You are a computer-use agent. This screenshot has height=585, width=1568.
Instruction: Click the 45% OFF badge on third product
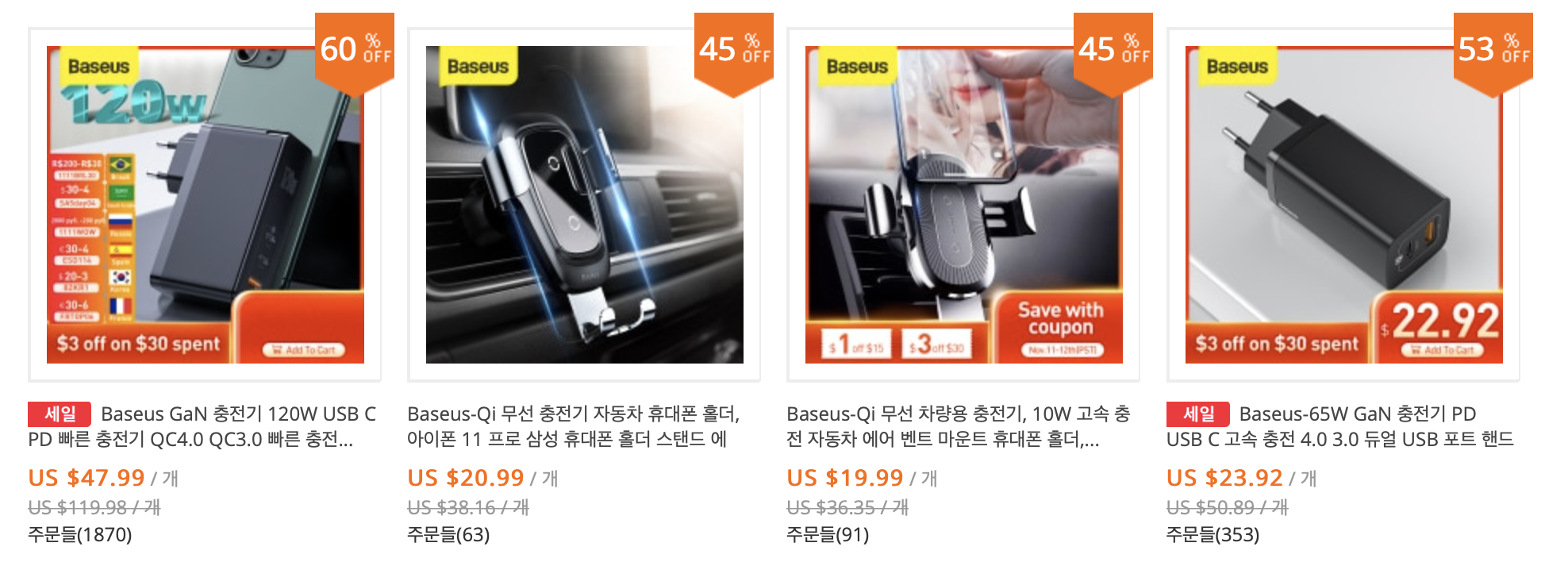[1113, 52]
